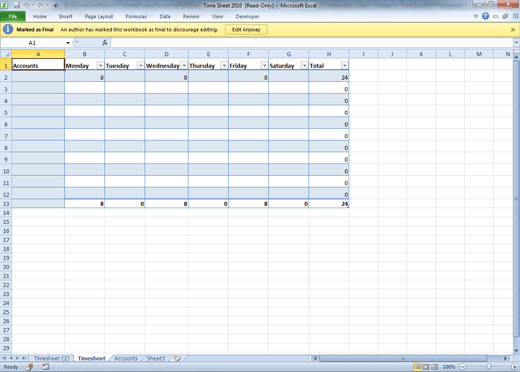Open the Thursday column filter dropdown
This screenshot has width=520, height=372.
[224, 65]
